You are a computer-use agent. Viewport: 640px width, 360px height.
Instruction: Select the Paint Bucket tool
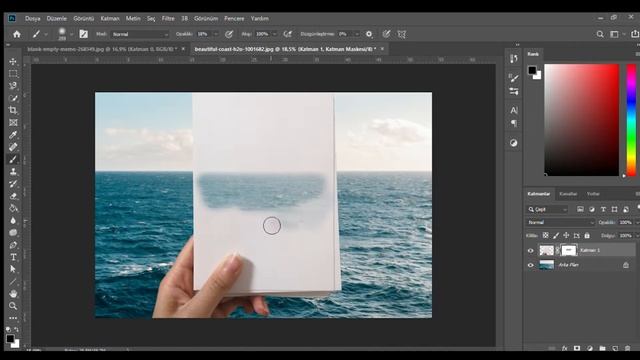tap(13, 208)
